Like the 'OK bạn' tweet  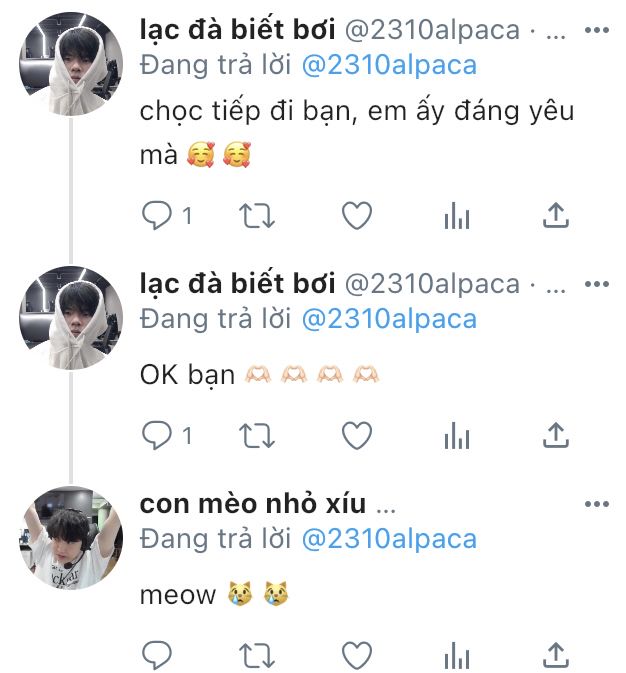357,435
